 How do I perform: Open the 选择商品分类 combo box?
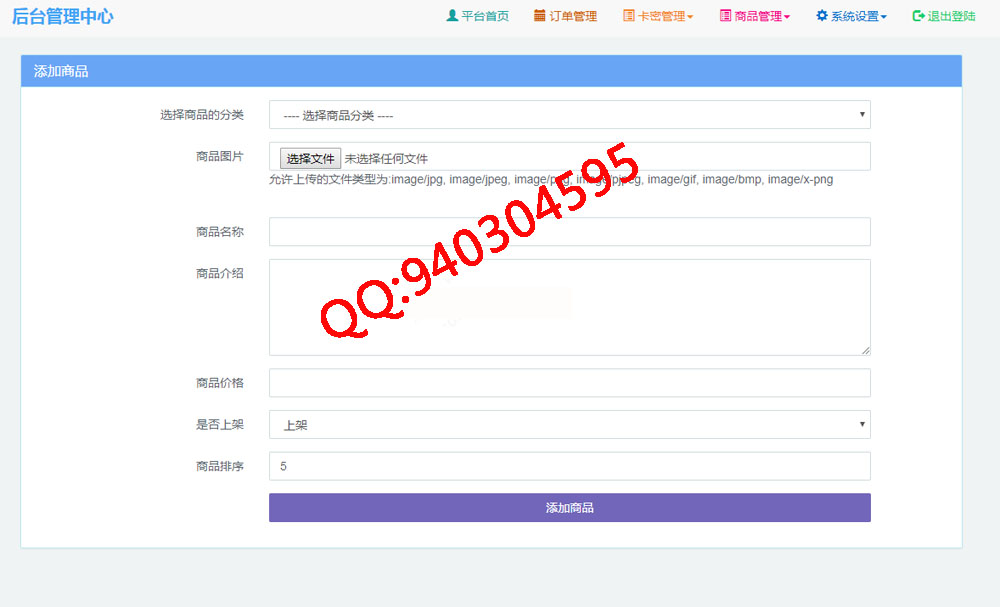[x=569, y=115]
